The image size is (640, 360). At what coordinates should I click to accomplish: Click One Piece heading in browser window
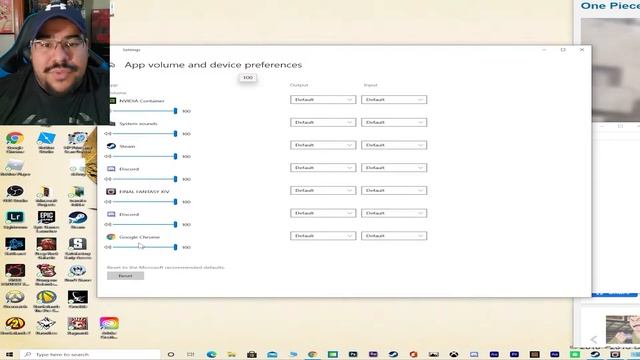pyautogui.click(x=610, y=6)
